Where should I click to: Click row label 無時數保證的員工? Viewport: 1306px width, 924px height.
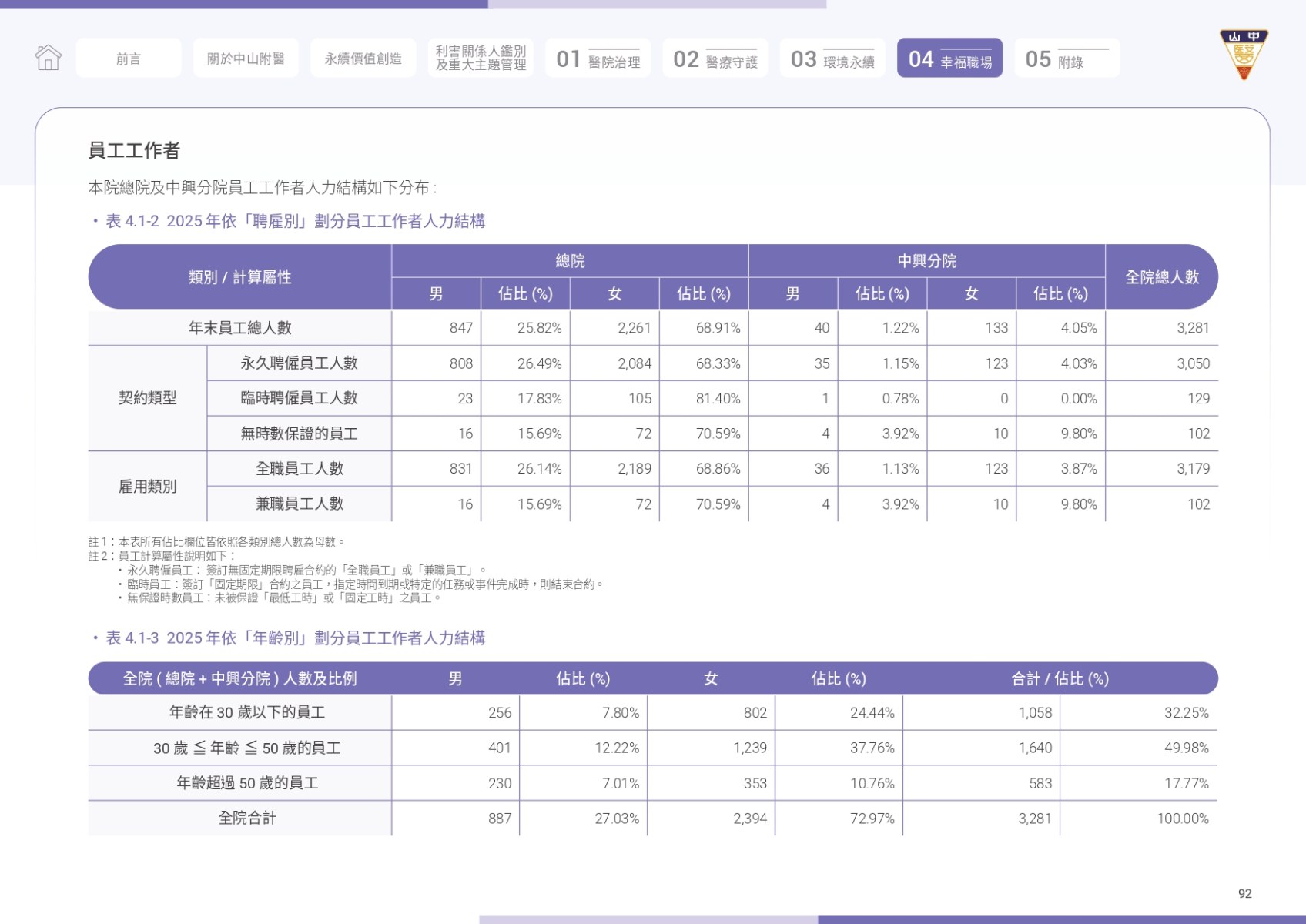299,434
